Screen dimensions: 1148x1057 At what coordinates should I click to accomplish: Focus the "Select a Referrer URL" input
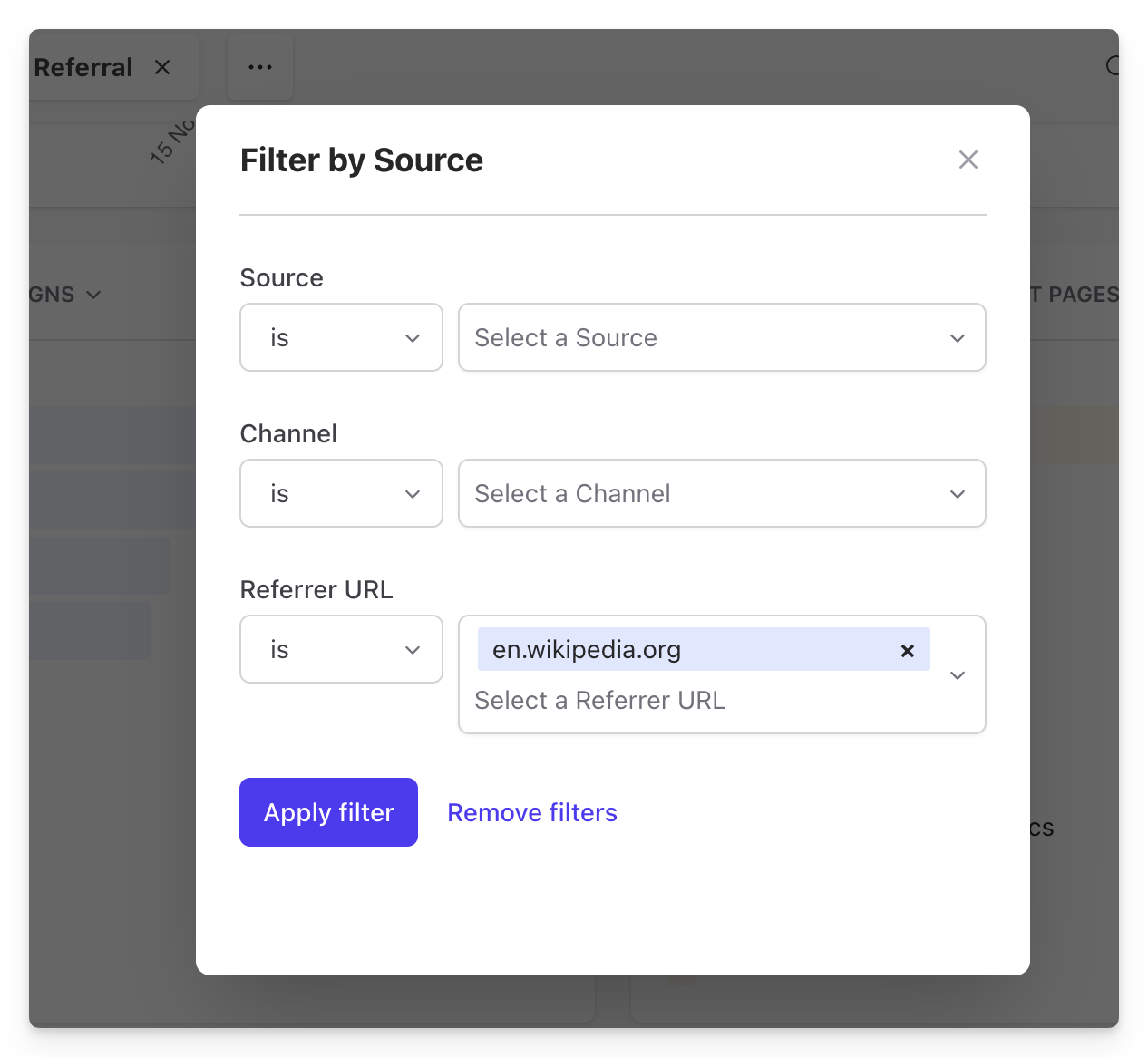coord(599,701)
